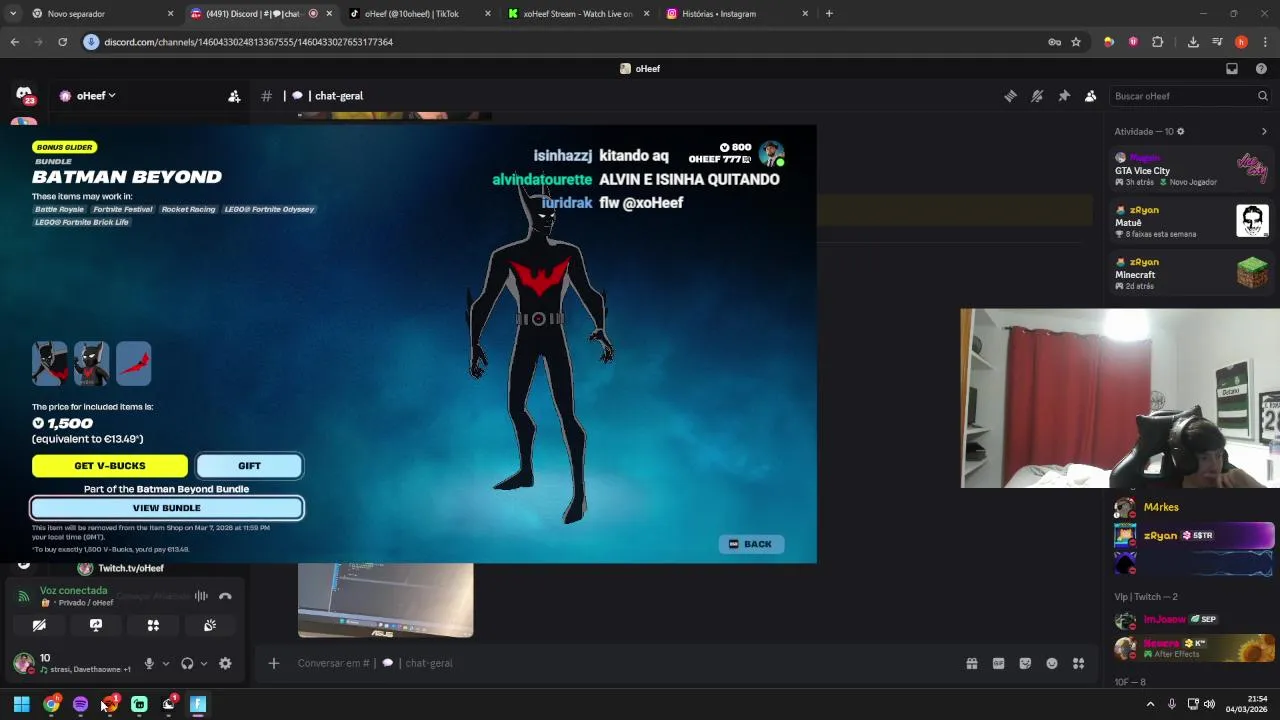This screenshot has height=720, width=1280.
Task: Open activities button in voice panel
Action: tap(153, 625)
